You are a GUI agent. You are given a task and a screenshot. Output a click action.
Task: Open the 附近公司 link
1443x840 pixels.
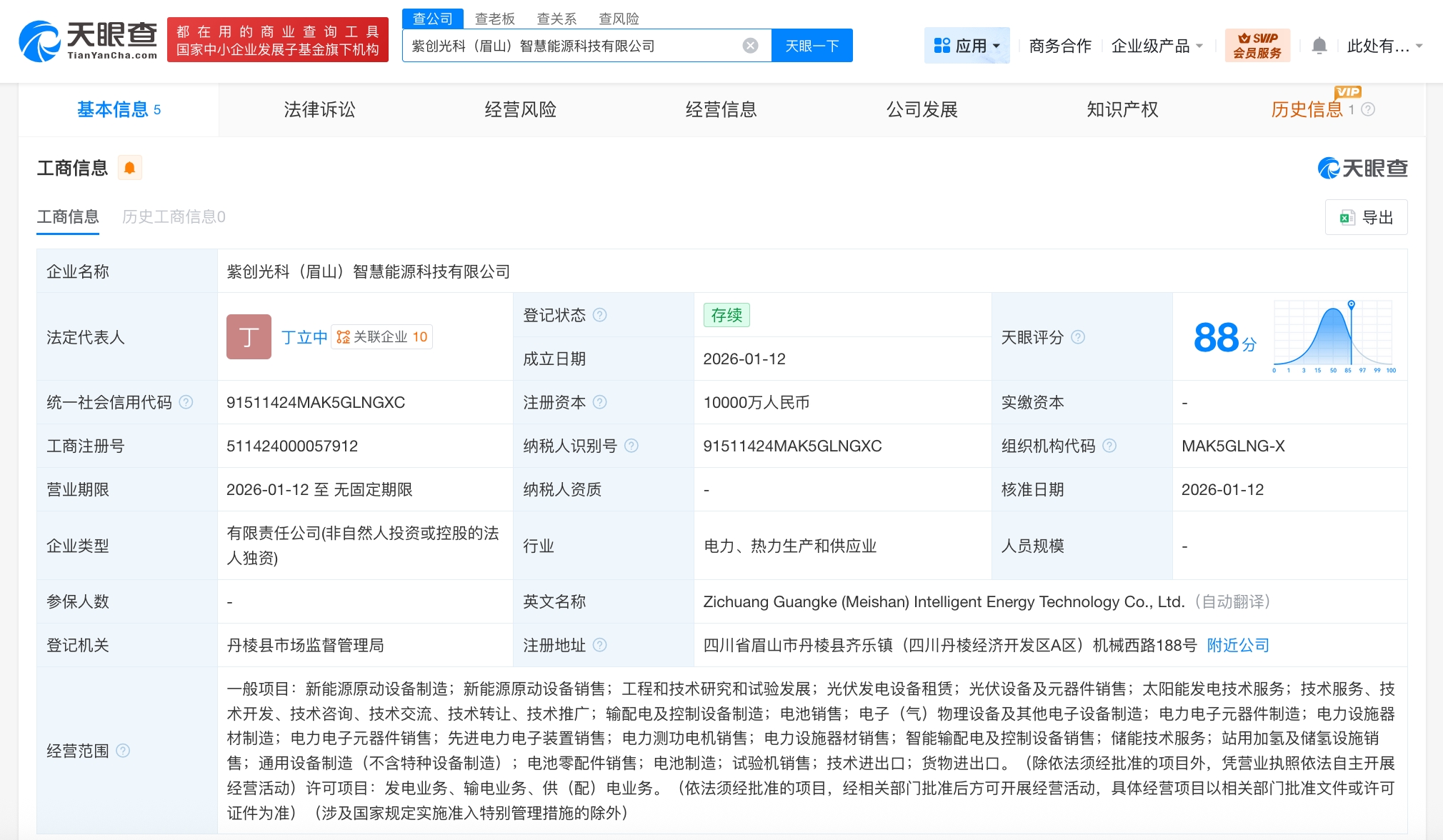click(x=1237, y=645)
